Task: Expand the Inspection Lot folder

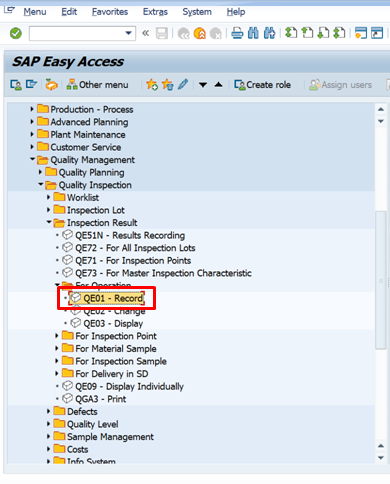Action: point(49,210)
